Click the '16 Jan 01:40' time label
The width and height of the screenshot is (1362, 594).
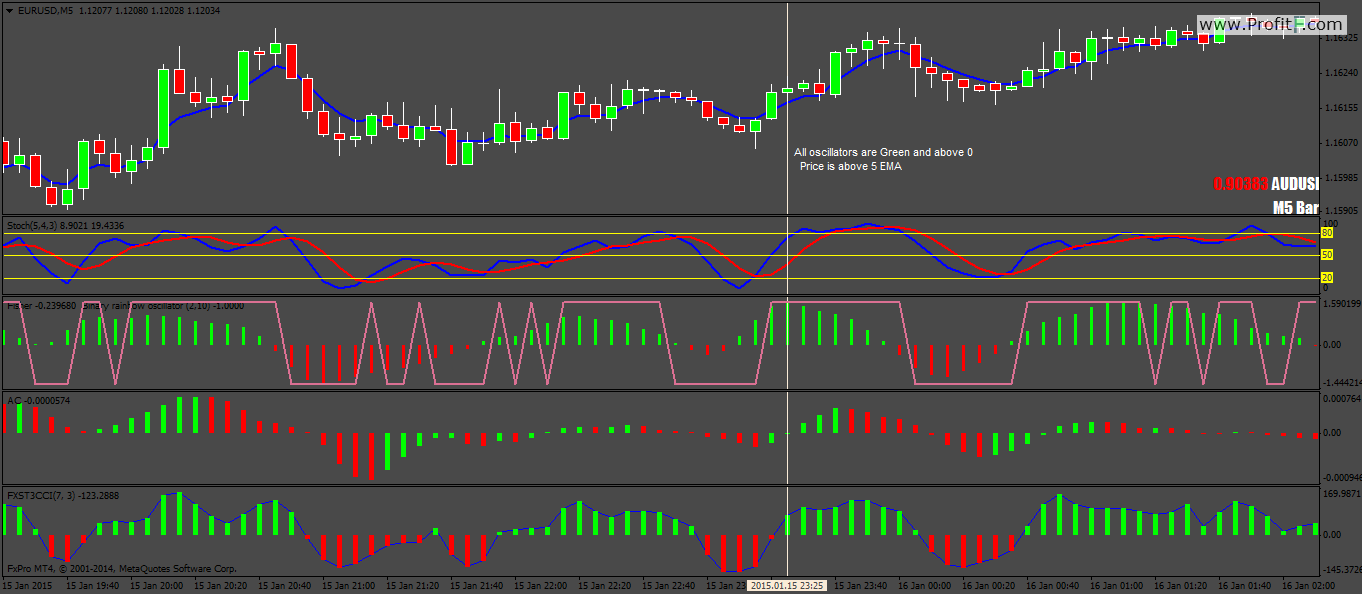click(1245, 585)
